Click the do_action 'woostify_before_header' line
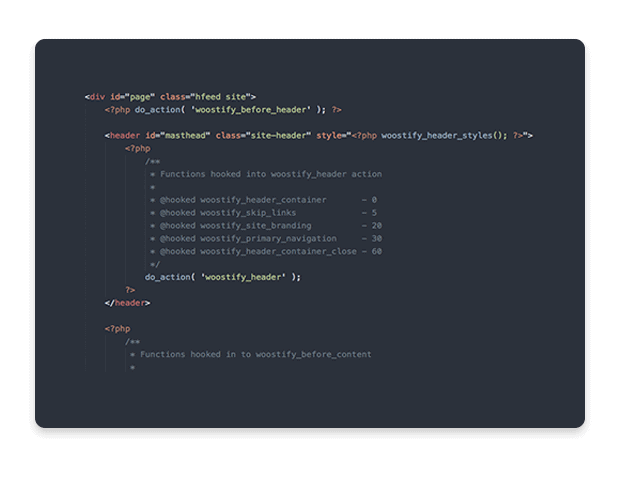This screenshot has width=620, height=480. (223, 110)
